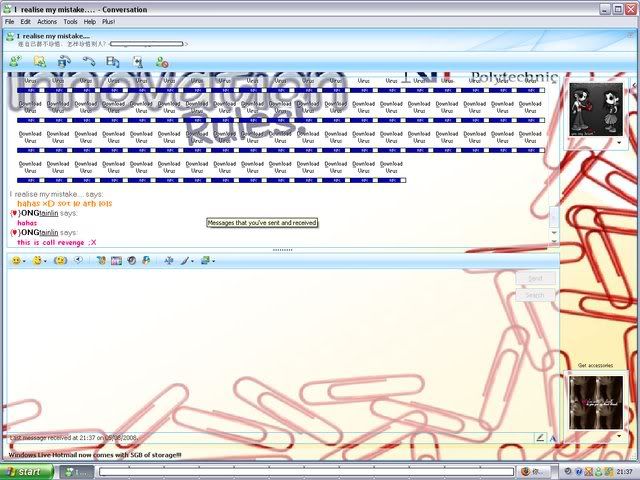The image size is (640, 480).
Task: Switch to handwriting mode pen icon
Action: click(540, 438)
